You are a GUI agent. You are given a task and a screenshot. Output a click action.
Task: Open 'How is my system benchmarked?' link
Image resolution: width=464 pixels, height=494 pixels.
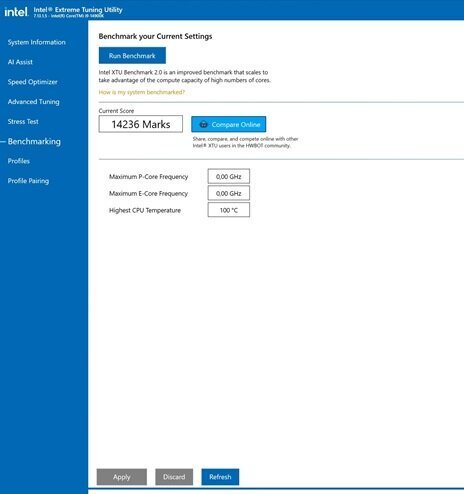[x=142, y=92]
